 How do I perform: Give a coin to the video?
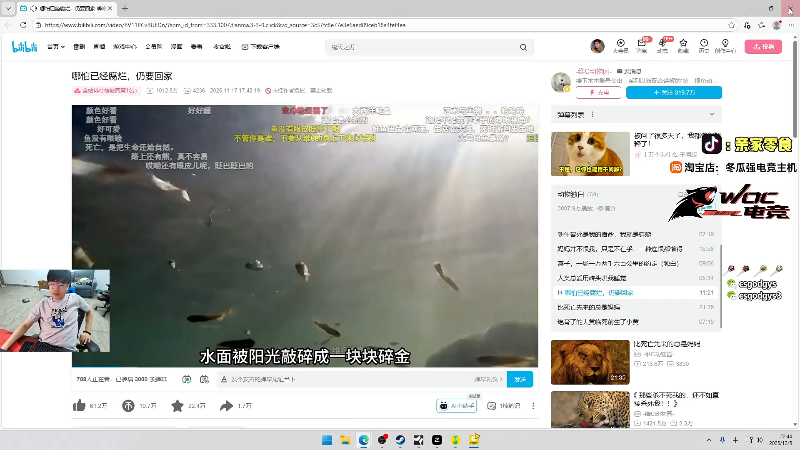point(128,406)
